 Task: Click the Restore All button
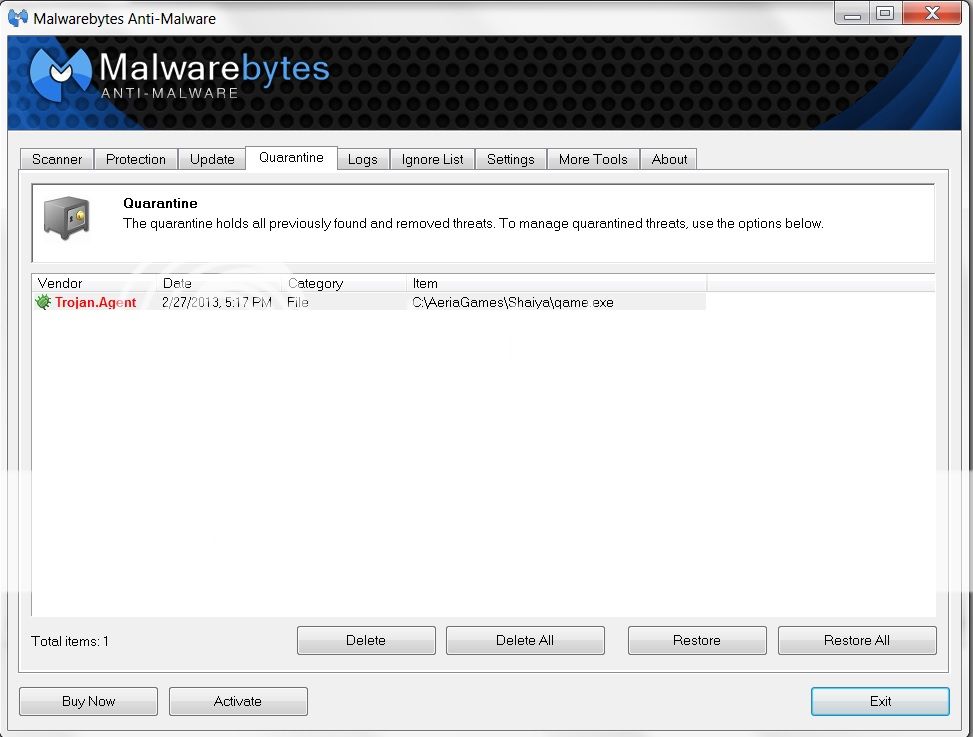pyautogui.click(x=857, y=640)
